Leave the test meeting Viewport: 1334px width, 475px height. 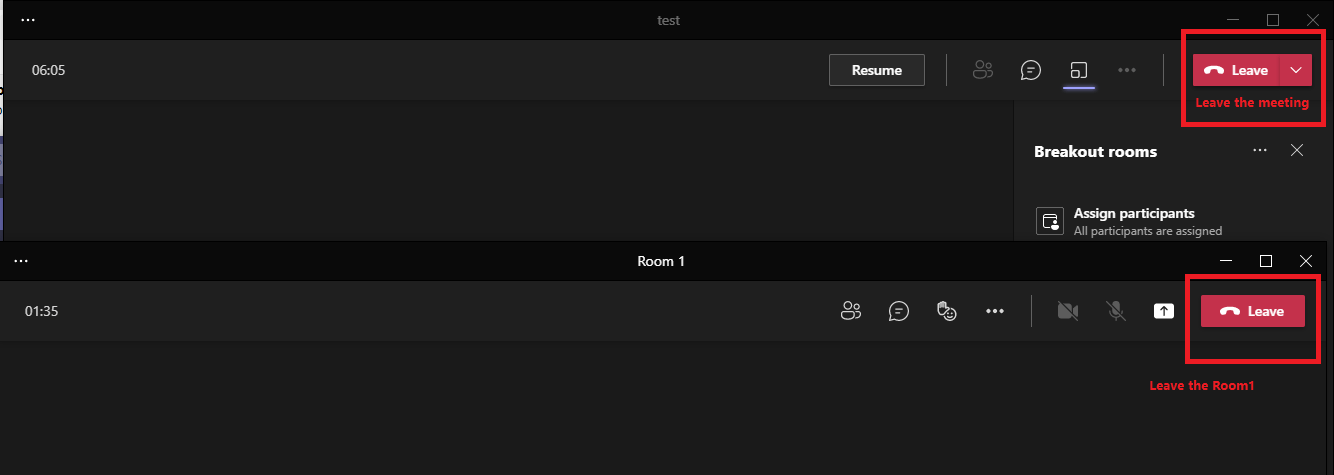1236,70
